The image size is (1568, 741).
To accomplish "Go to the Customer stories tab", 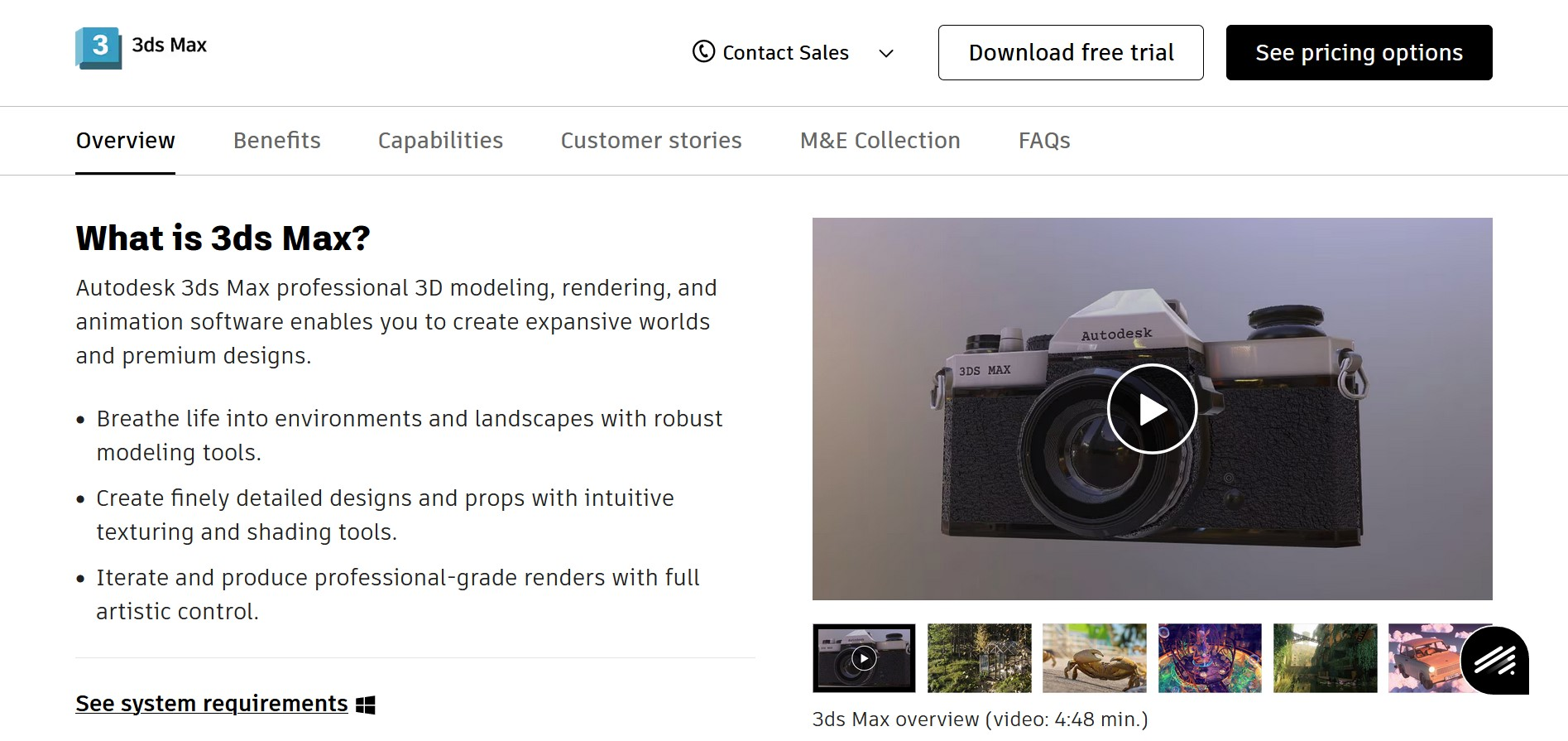I will (x=651, y=141).
